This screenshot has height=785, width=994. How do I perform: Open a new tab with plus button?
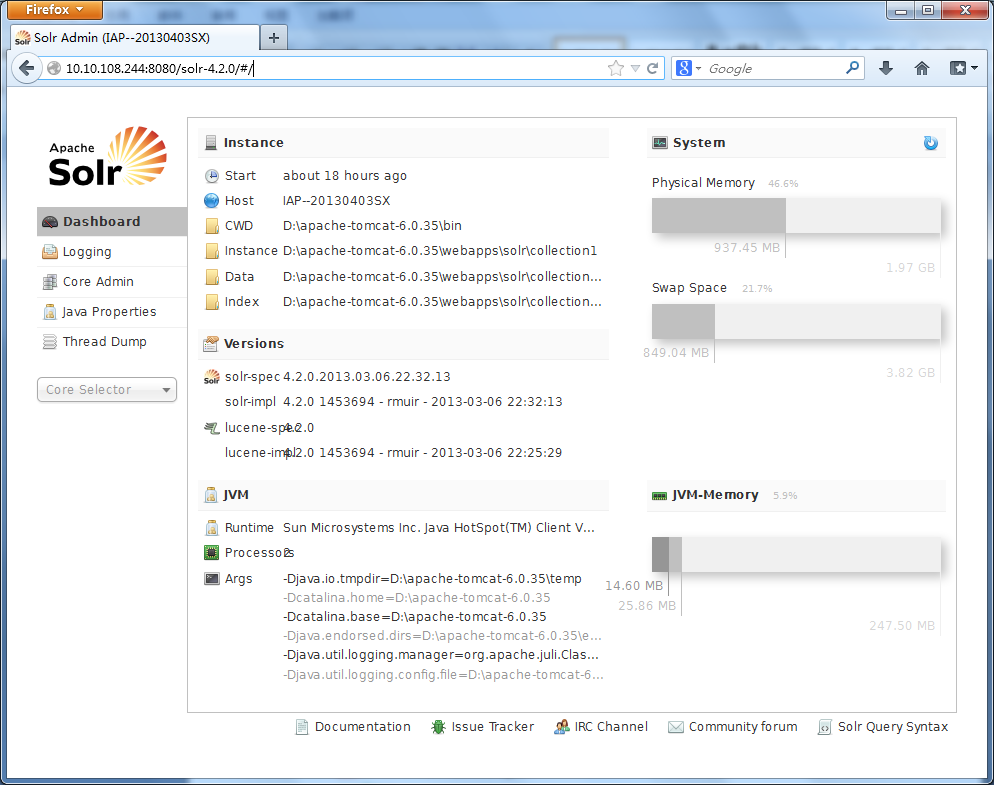[274, 38]
